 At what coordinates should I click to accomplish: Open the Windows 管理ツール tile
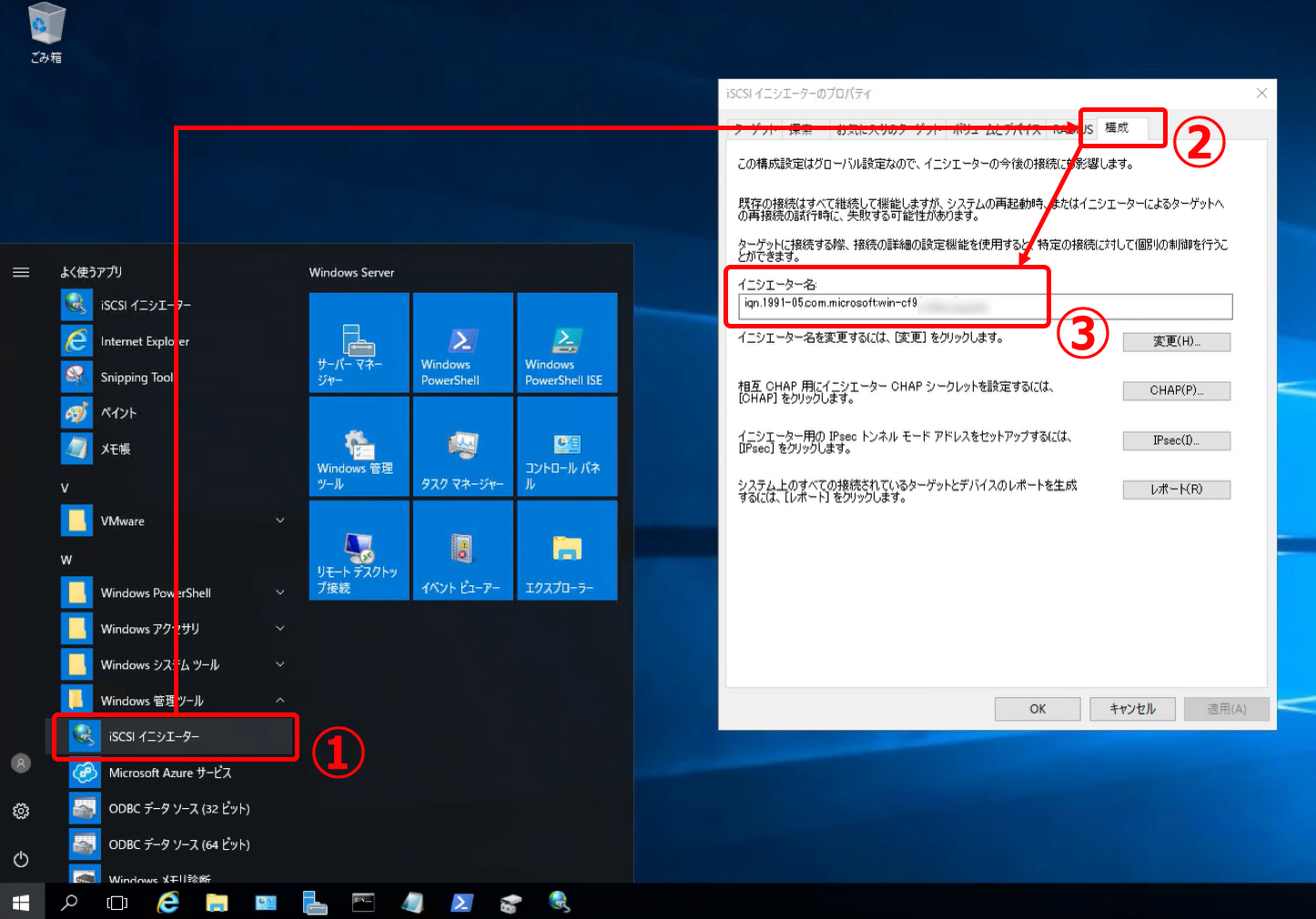pyautogui.click(x=359, y=446)
